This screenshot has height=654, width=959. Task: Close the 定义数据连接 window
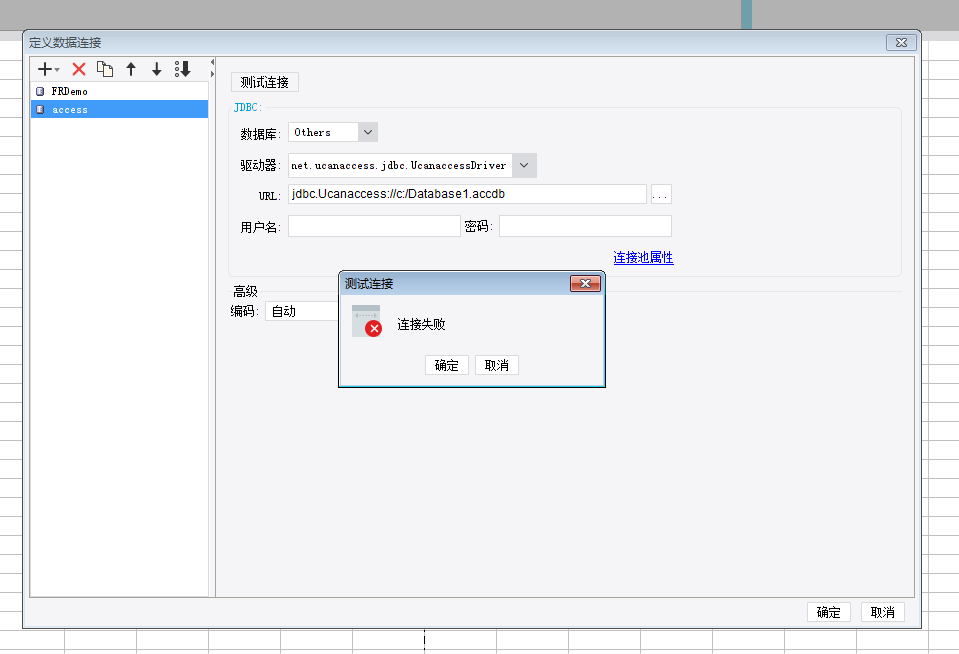pyautogui.click(x=901, y=42)
